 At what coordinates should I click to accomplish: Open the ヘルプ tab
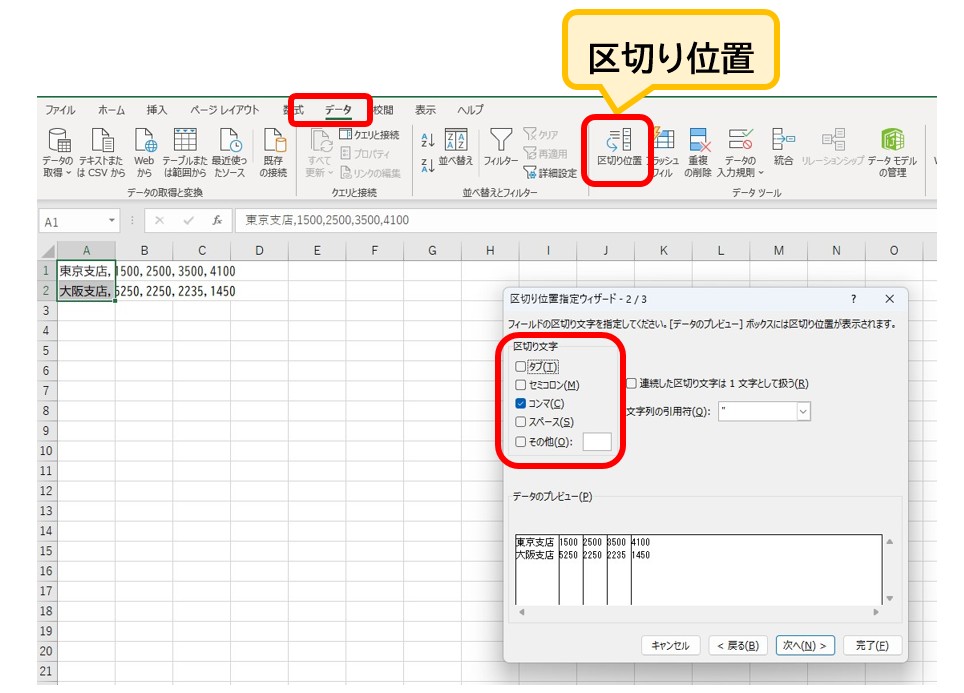(470, 110)
